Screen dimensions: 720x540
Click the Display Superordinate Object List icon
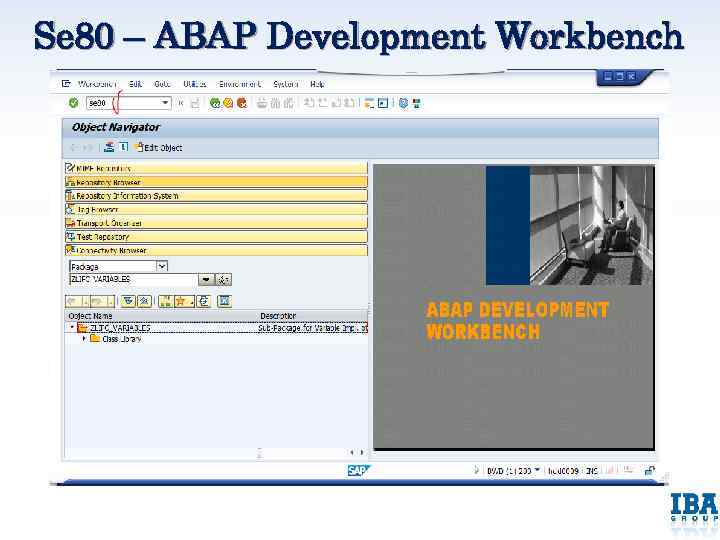[x=165, y=301]
